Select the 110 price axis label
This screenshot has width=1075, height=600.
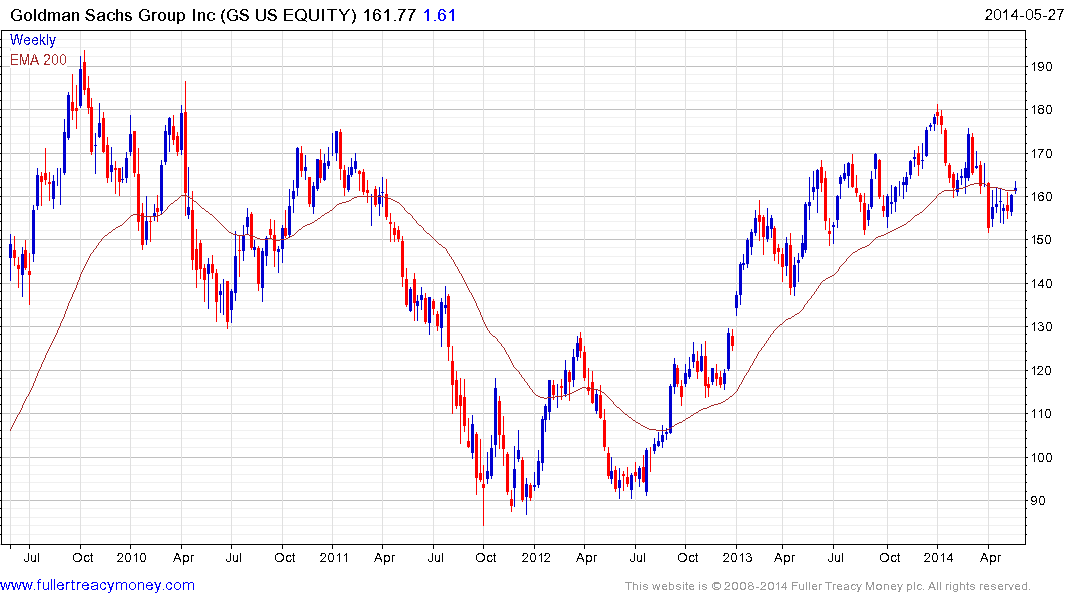pos(1041,414)
